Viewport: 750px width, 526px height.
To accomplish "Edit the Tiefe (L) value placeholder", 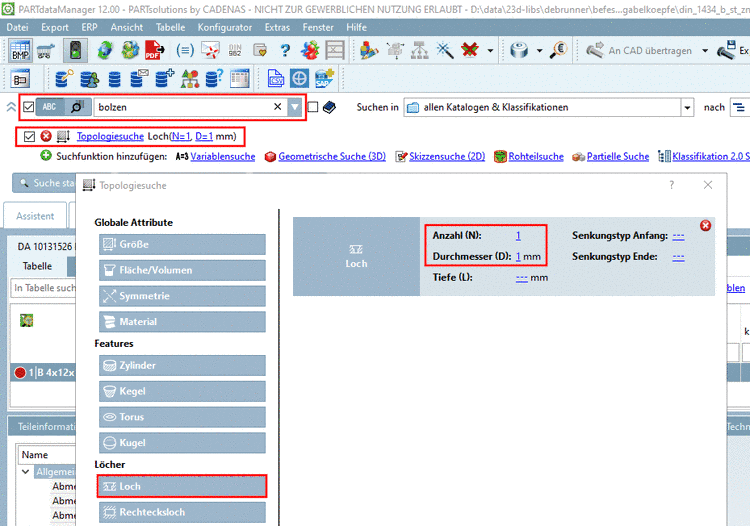I will pos(521,278).
